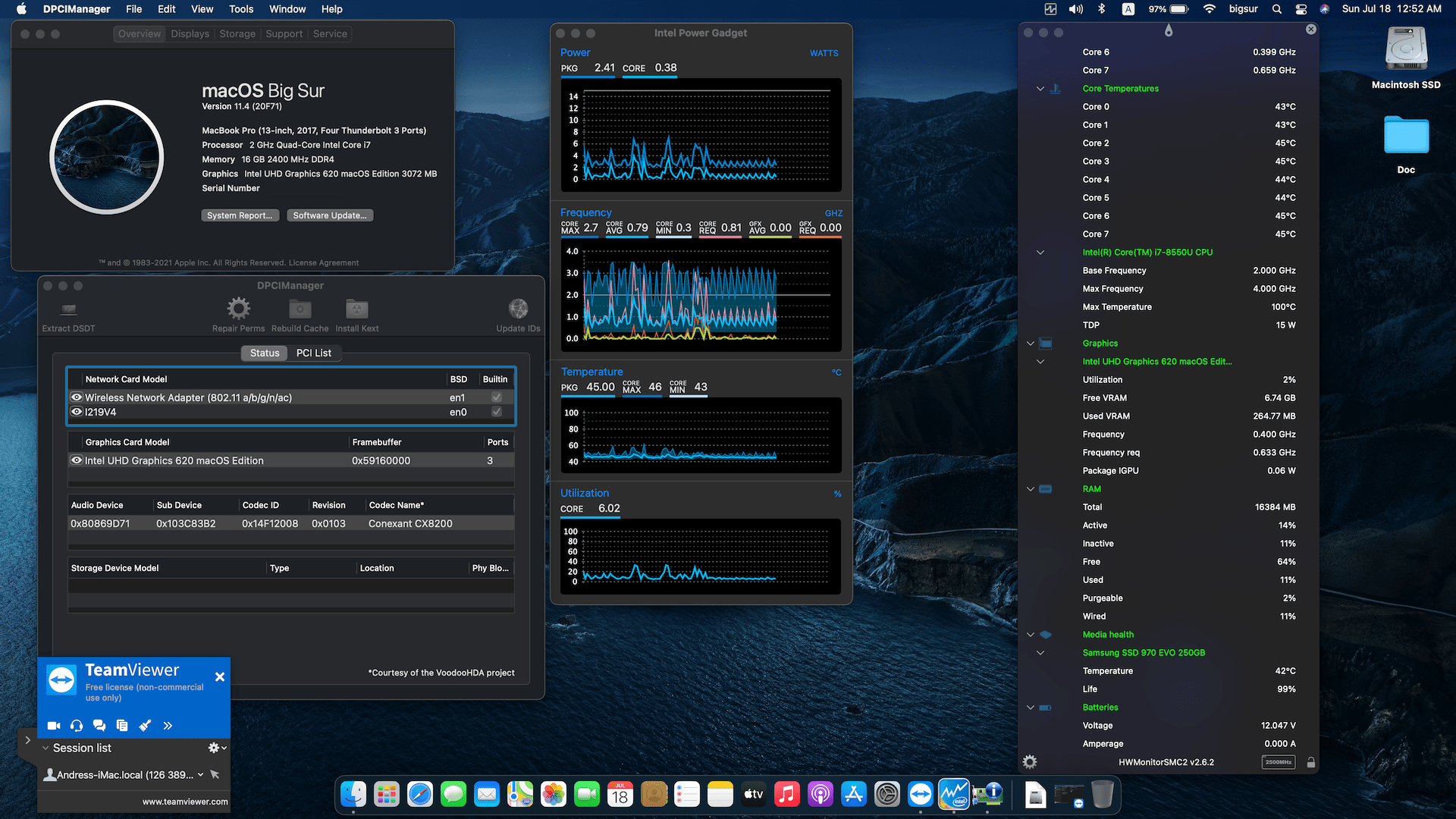Collapse Graphics section in HWMonitor
Viewport: 1456px width, 819px height.
[x=1031, y=344]
